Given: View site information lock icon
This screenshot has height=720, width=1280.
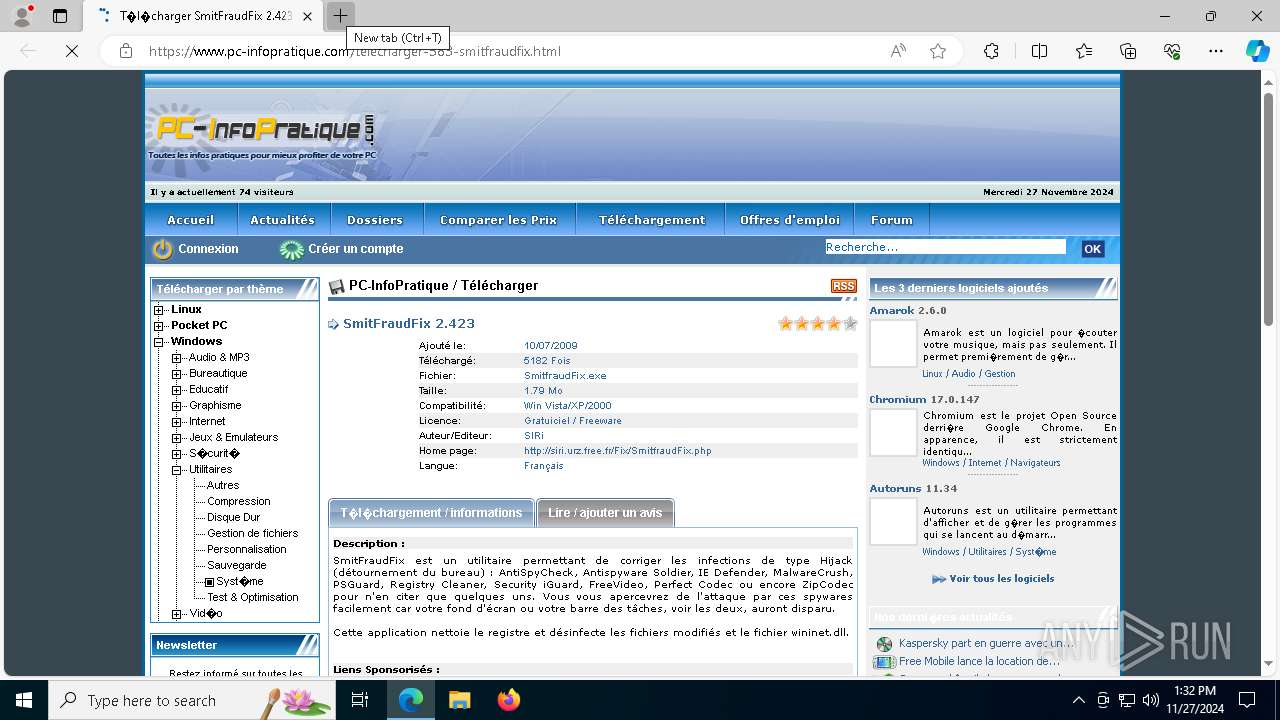Looking at the screenshot, I should coord(126,51).
